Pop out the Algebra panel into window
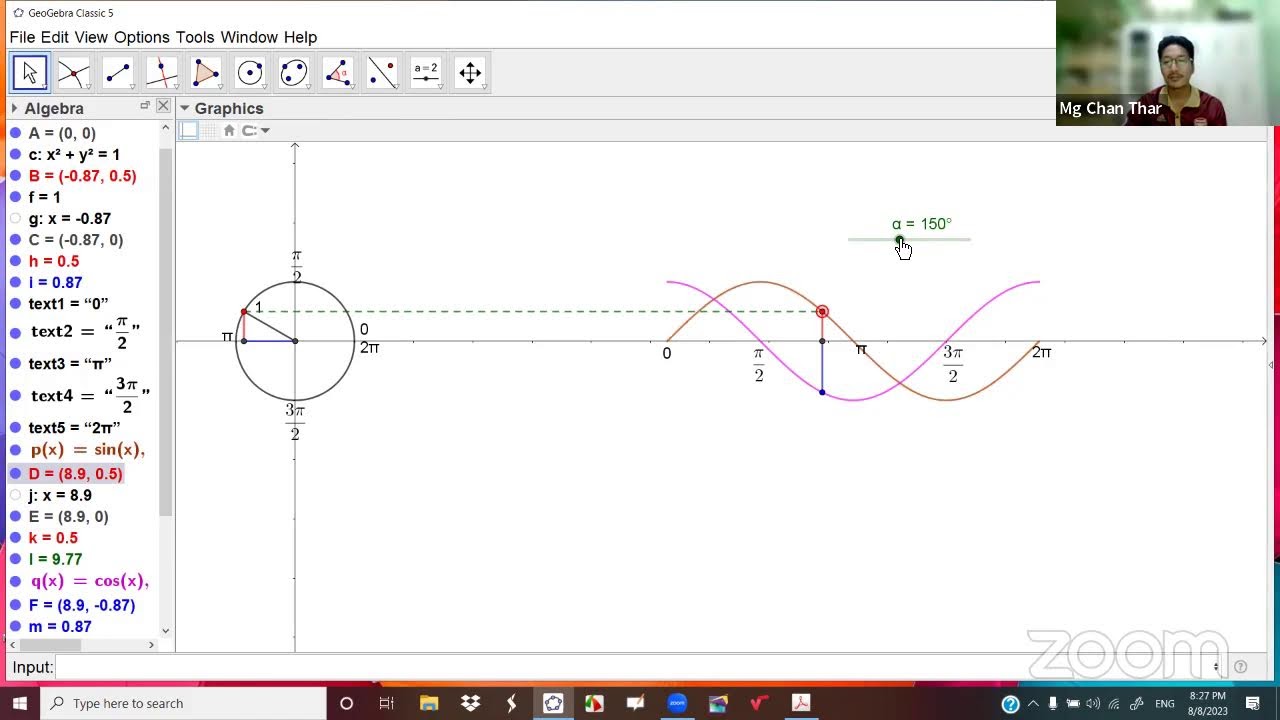Screen dimensions: 1280x720 [x=145, y=105]
